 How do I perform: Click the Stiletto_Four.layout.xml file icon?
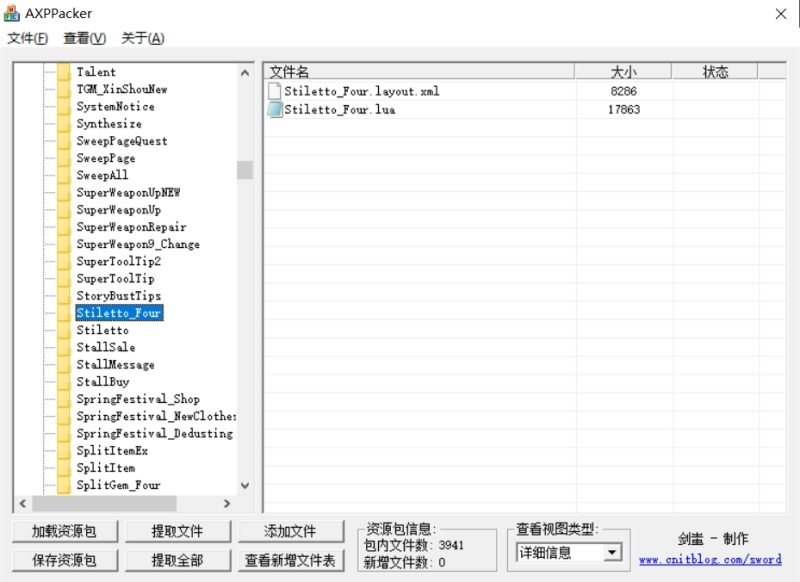(274, 91)
